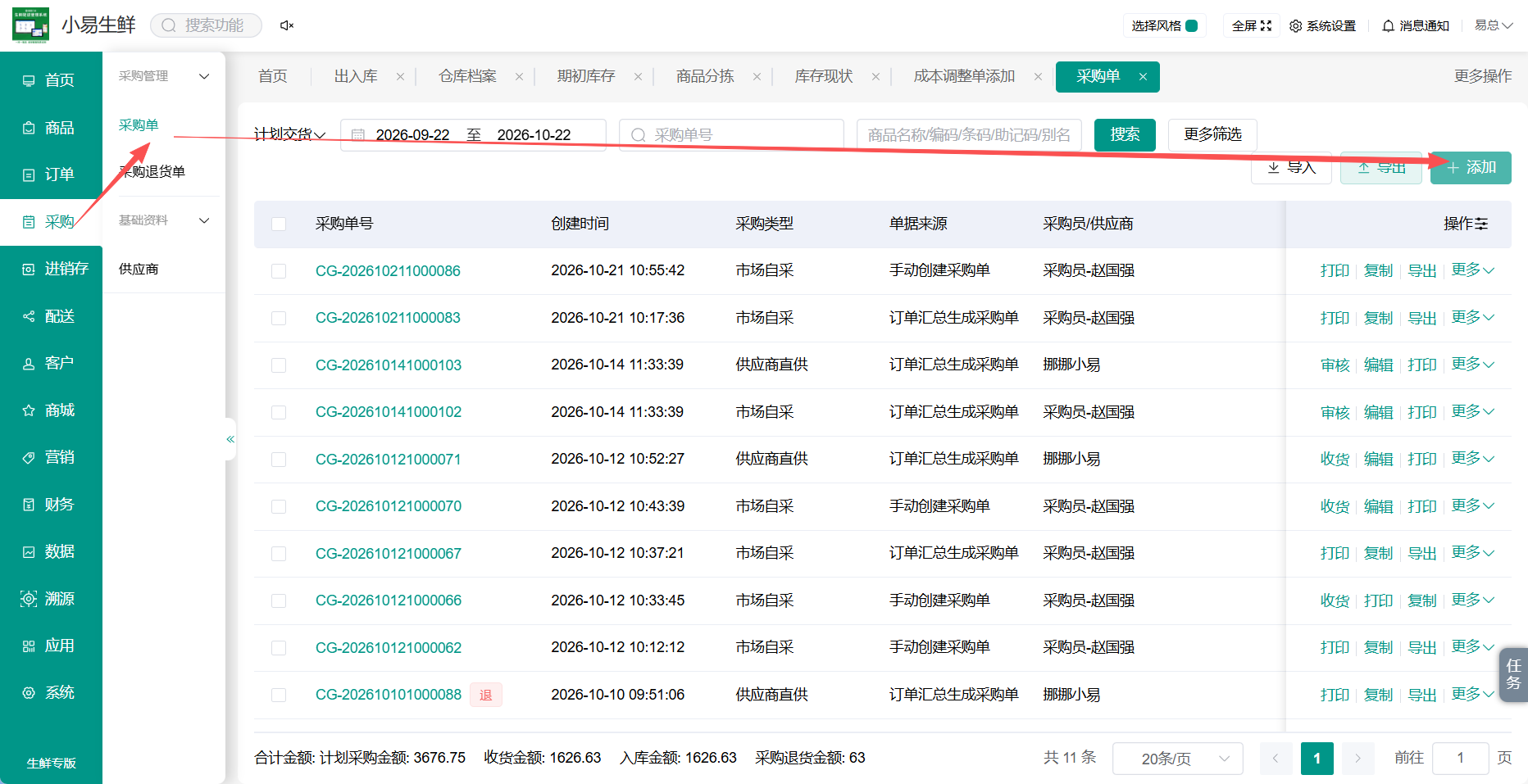Switch to the 库存现状 tab
Image resolution: width=1528 pixels, height=784 pixels.
[x=824, y=76]
